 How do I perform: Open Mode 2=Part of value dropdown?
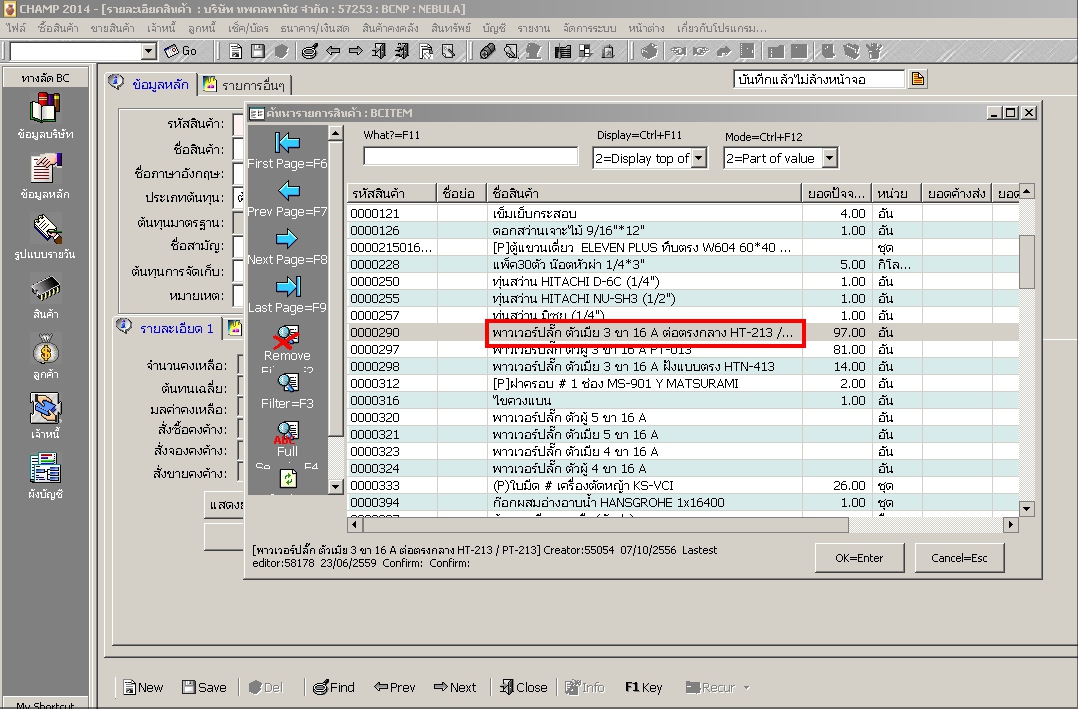click(830, 158)
